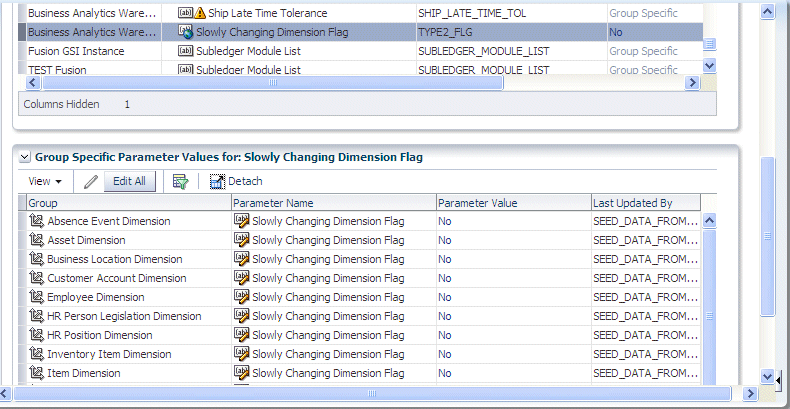Sort by the Parameter Name column header

[x=334, y=203]
